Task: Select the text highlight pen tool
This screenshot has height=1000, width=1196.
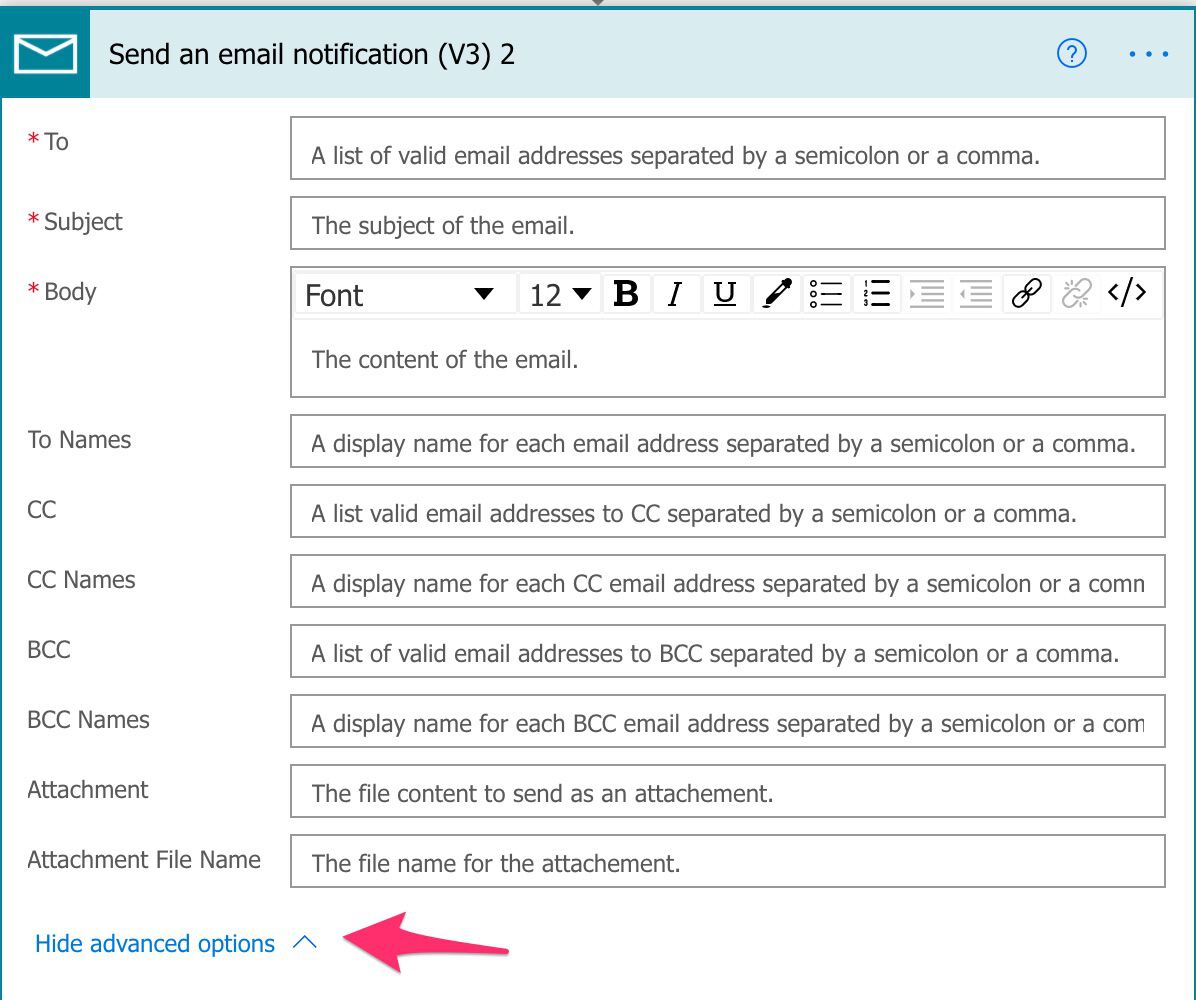Action: [x=776, y=293]
